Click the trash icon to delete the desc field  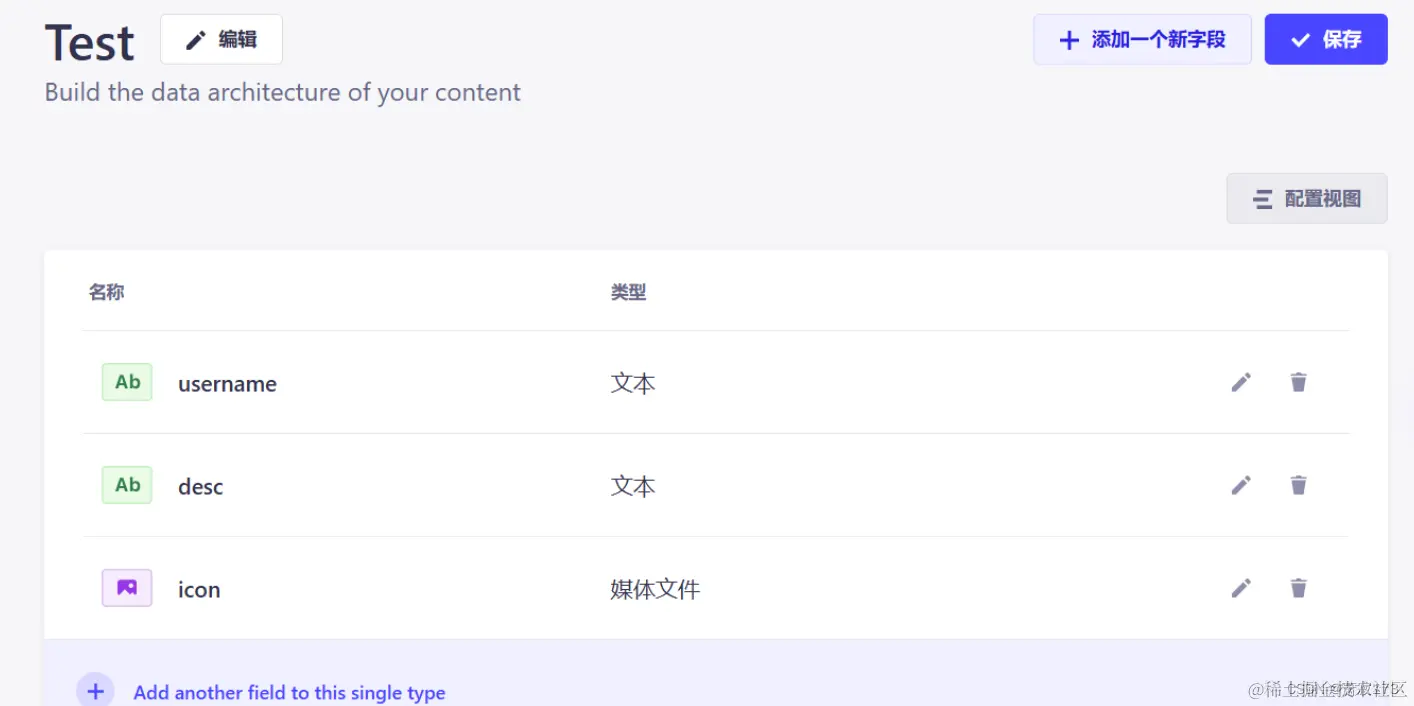point(1298,485)
